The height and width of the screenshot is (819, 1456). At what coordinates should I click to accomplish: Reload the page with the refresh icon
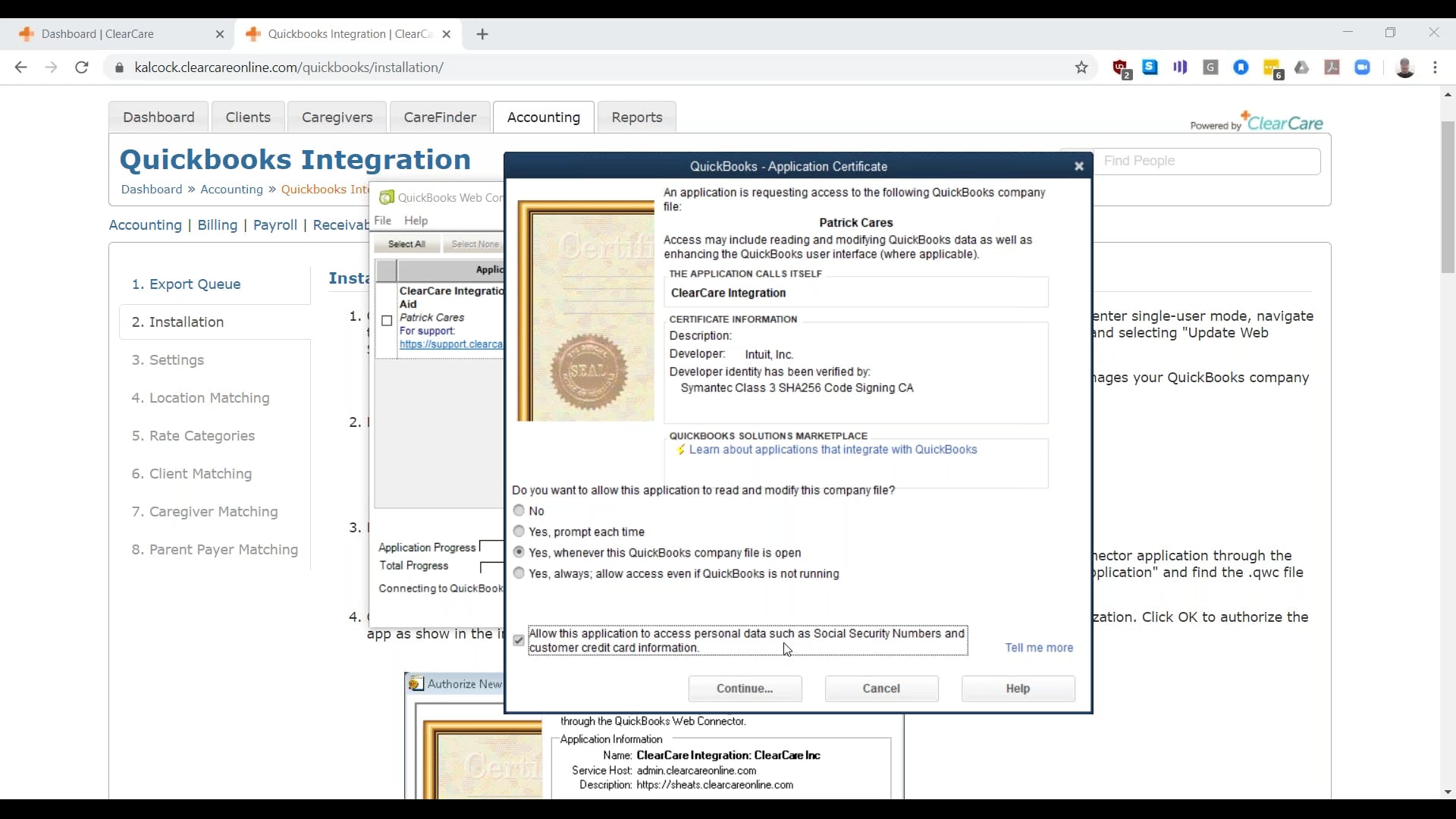(82, 67)
